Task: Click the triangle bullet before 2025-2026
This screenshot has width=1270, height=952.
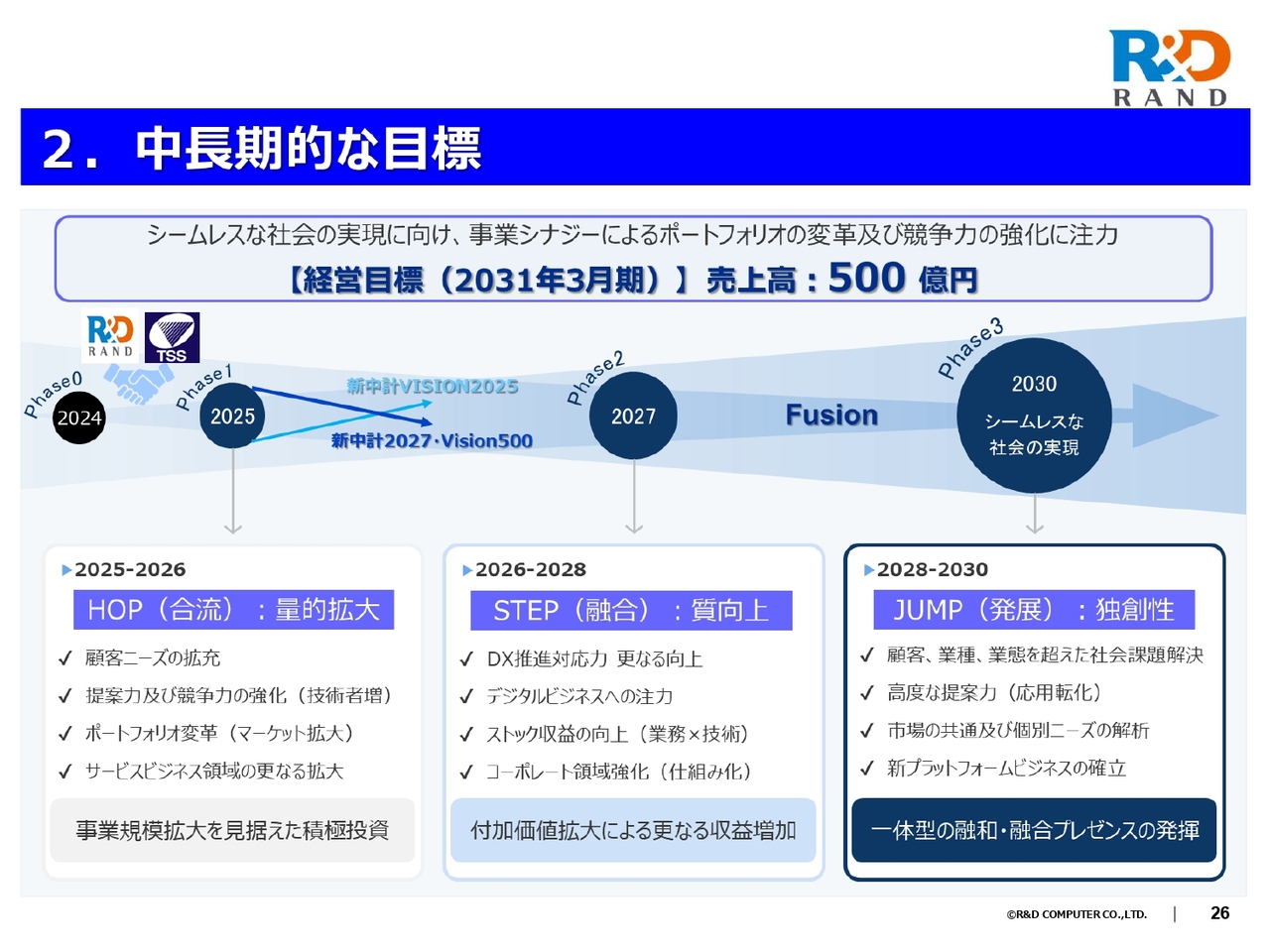Action: tap(66, 570)
